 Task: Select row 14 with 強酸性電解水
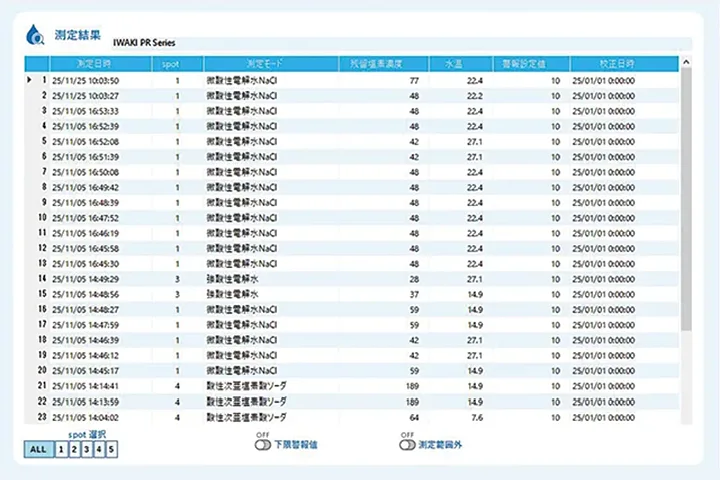point(232,279)
